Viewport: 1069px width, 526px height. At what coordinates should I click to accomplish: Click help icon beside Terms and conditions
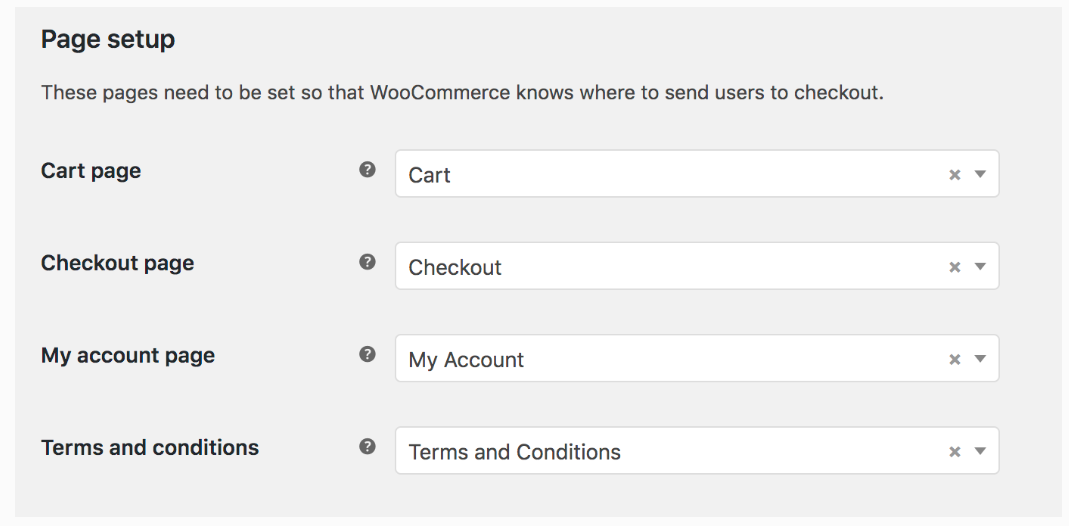click(367, 447)
